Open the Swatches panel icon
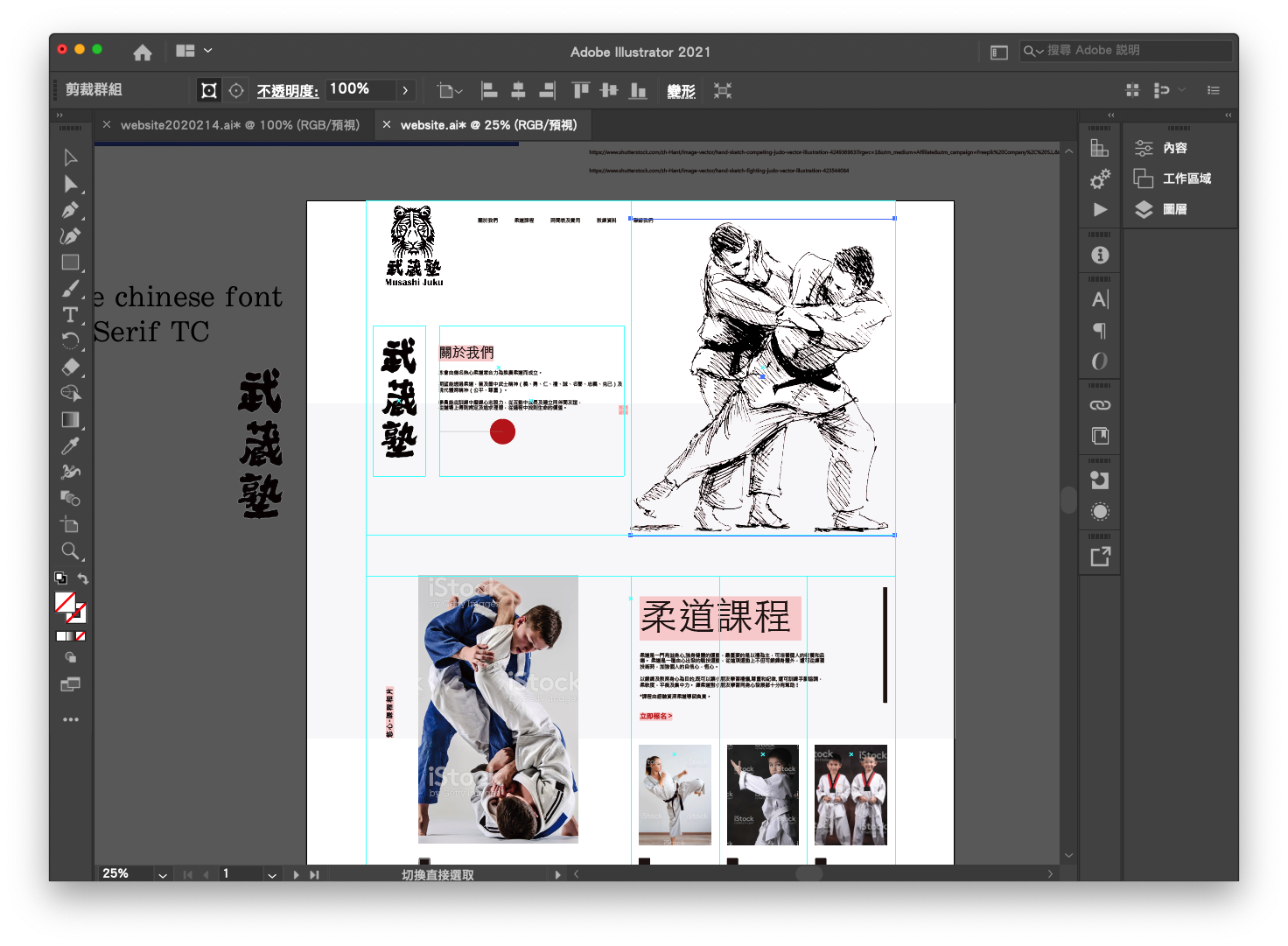 coord(1100,149)
